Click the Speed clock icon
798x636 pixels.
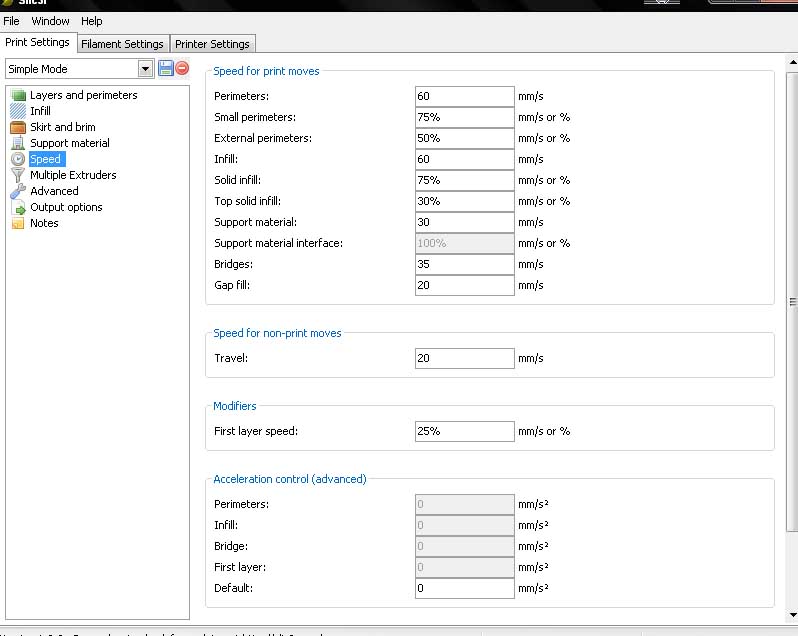click(x=18, y=159)
